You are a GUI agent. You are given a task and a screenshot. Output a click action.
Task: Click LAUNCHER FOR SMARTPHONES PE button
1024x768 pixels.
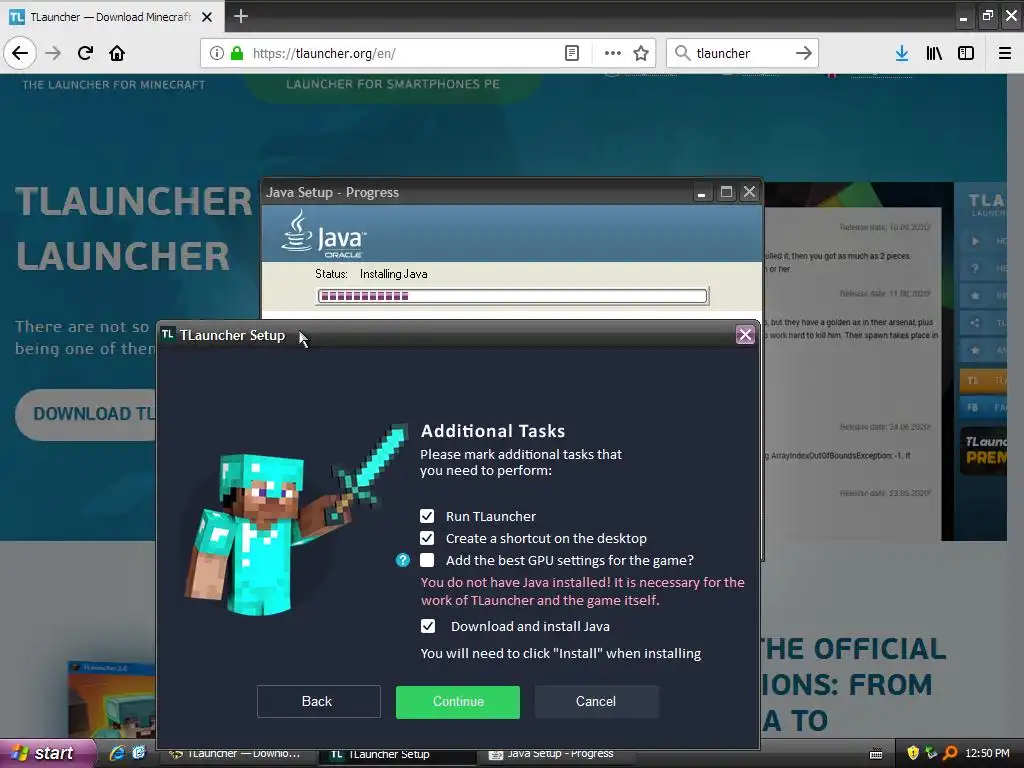[392, 84]
